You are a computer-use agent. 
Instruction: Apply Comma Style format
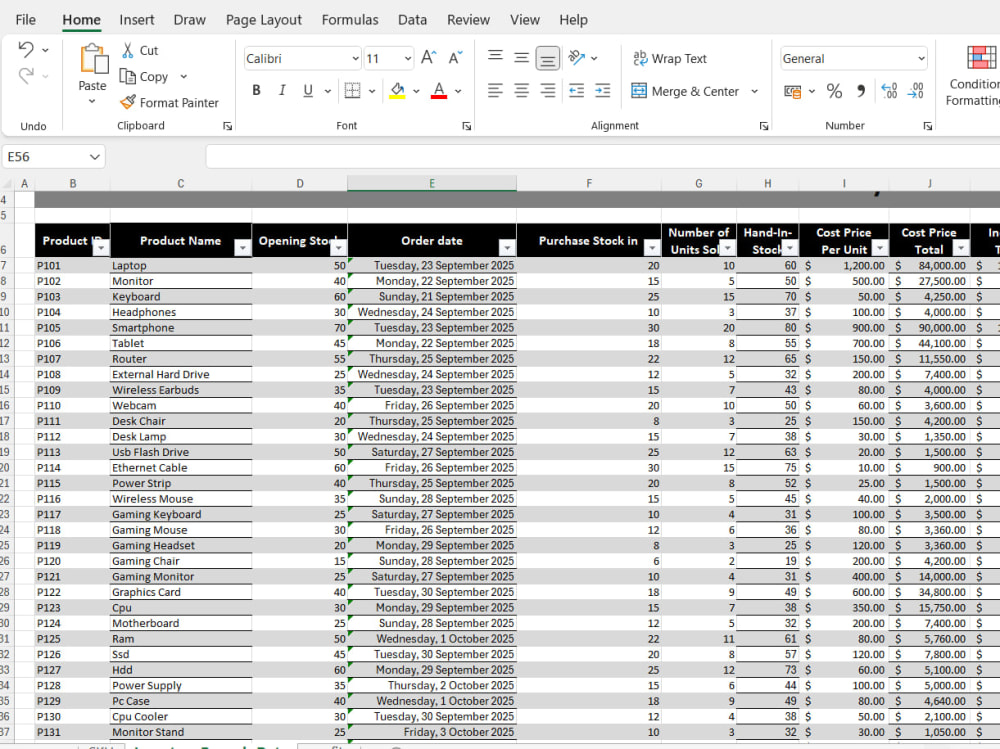861,91
